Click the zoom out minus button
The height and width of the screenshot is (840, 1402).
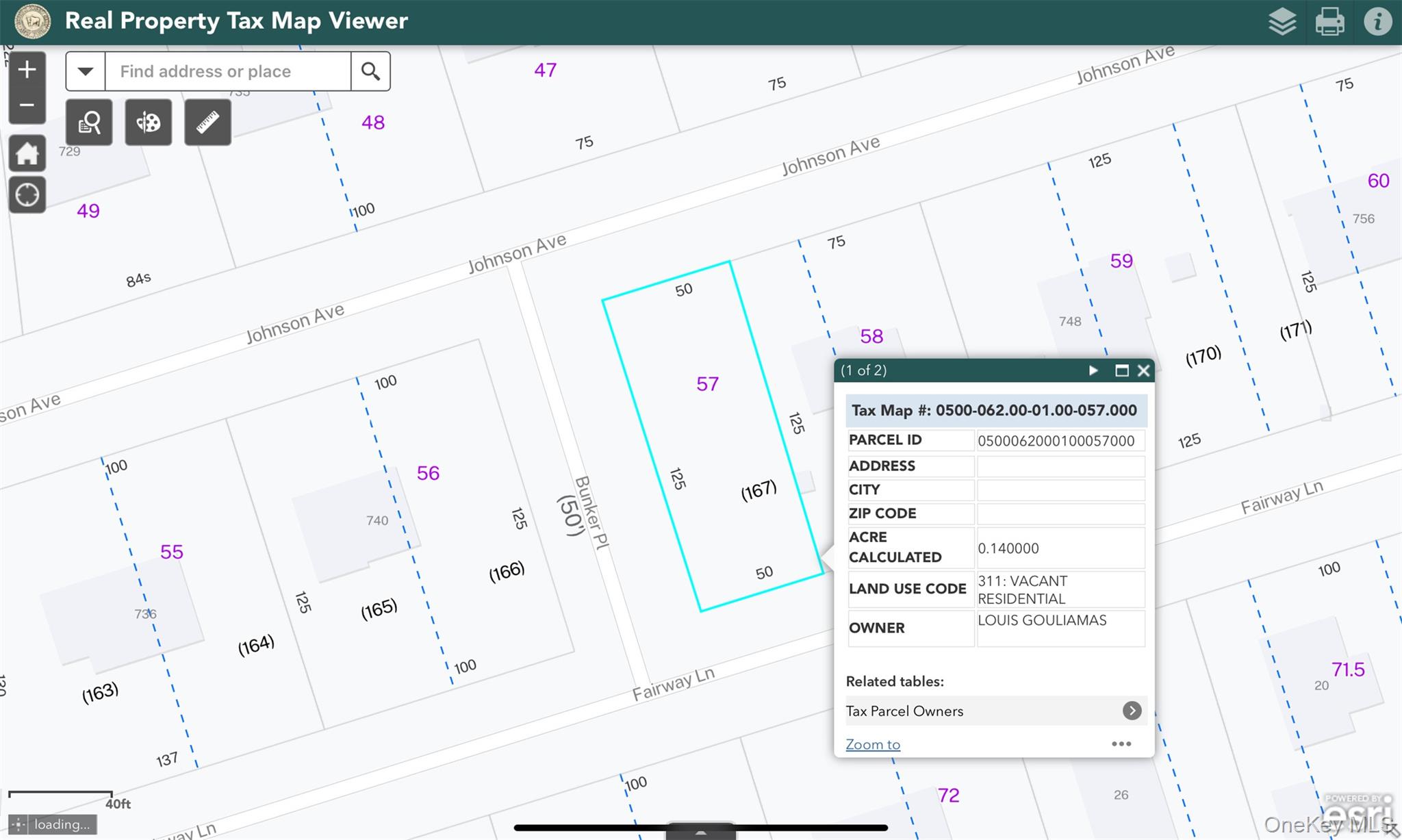tap(27, 105)
